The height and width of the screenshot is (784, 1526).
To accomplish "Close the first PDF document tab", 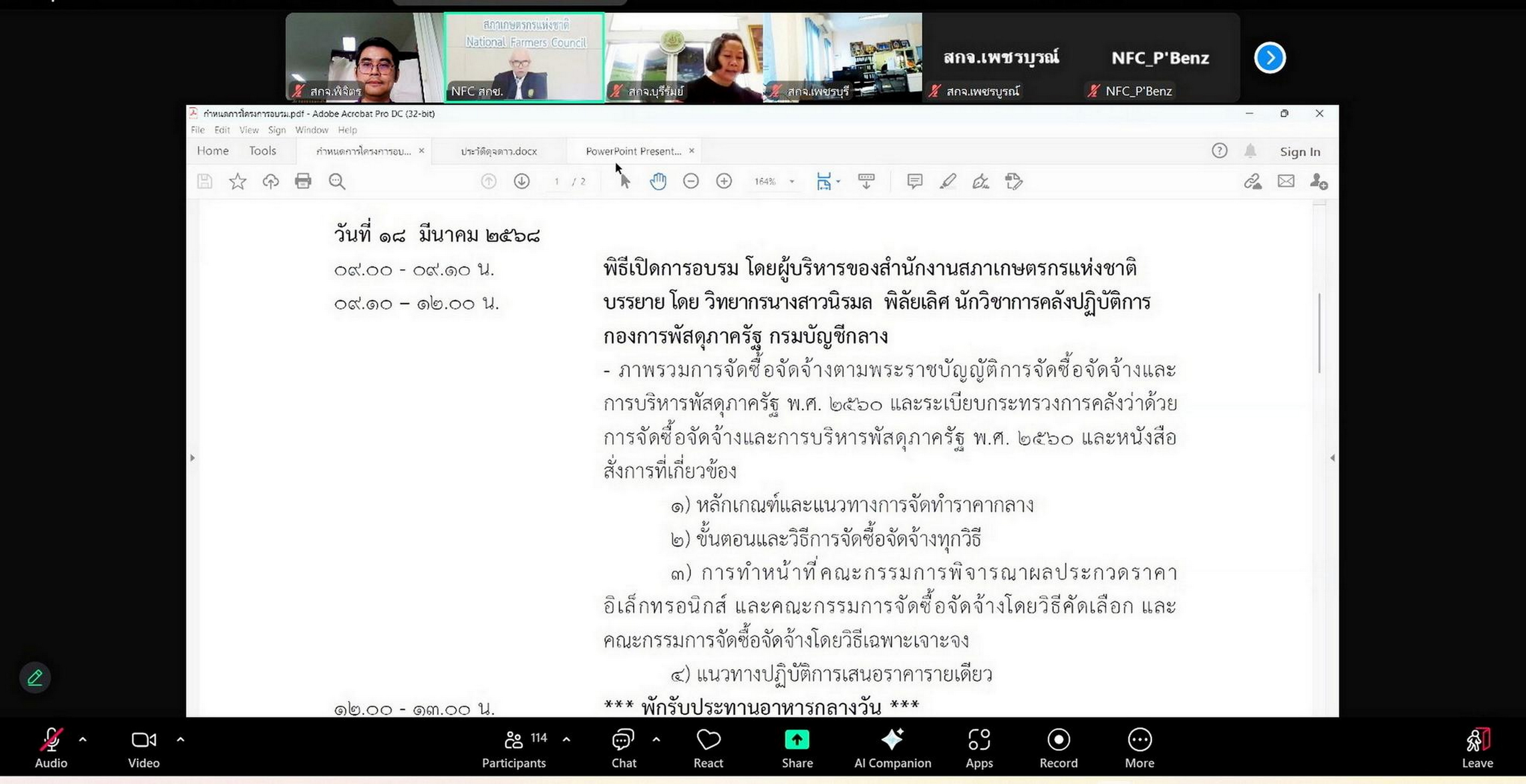I will point(421,150).
